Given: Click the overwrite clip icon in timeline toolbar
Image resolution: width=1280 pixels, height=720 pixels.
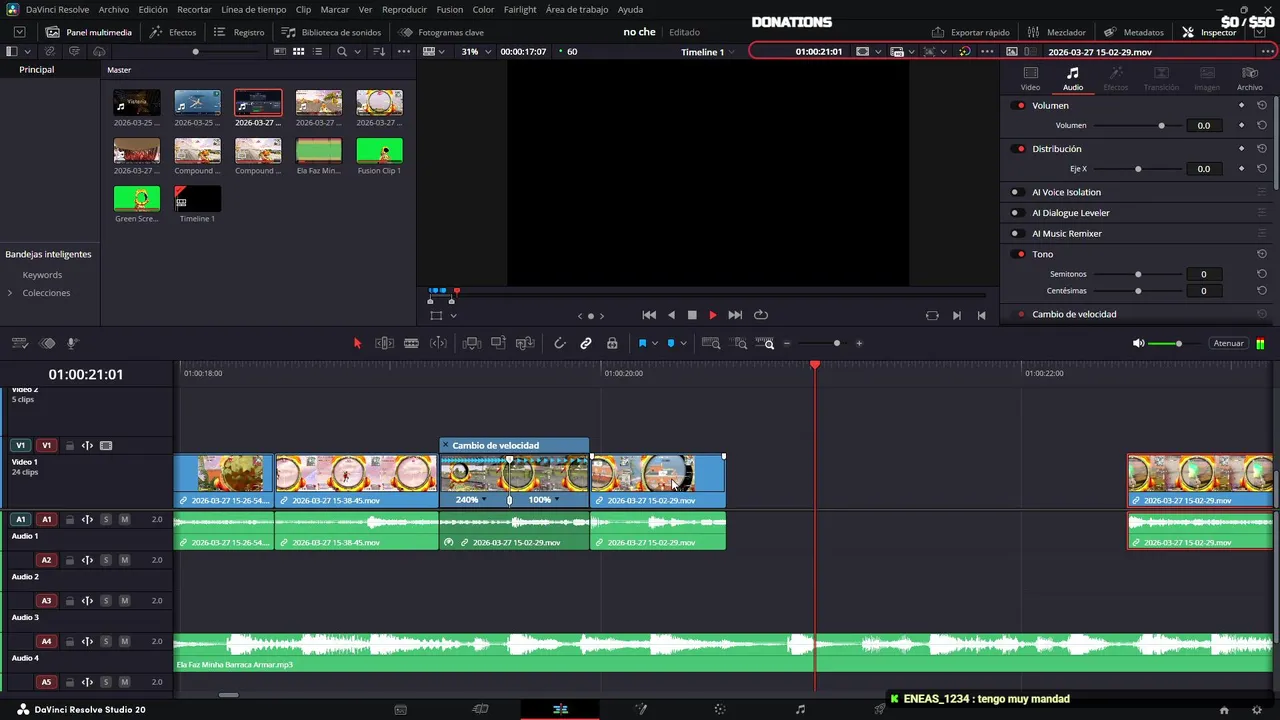Looking at the screenshot, I should pos(498,343).
